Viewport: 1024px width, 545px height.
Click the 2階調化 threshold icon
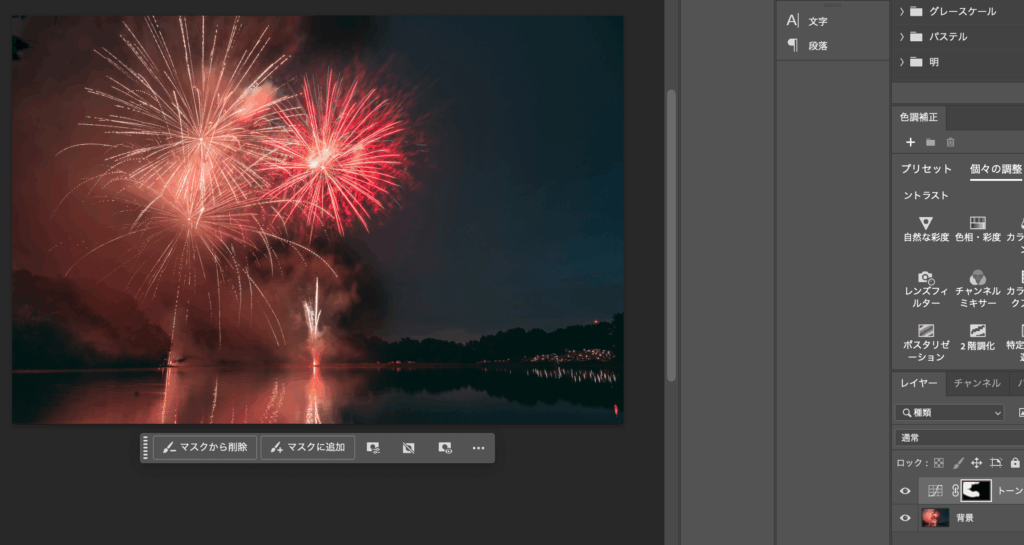pyautogui.click(x=977, y=331)
